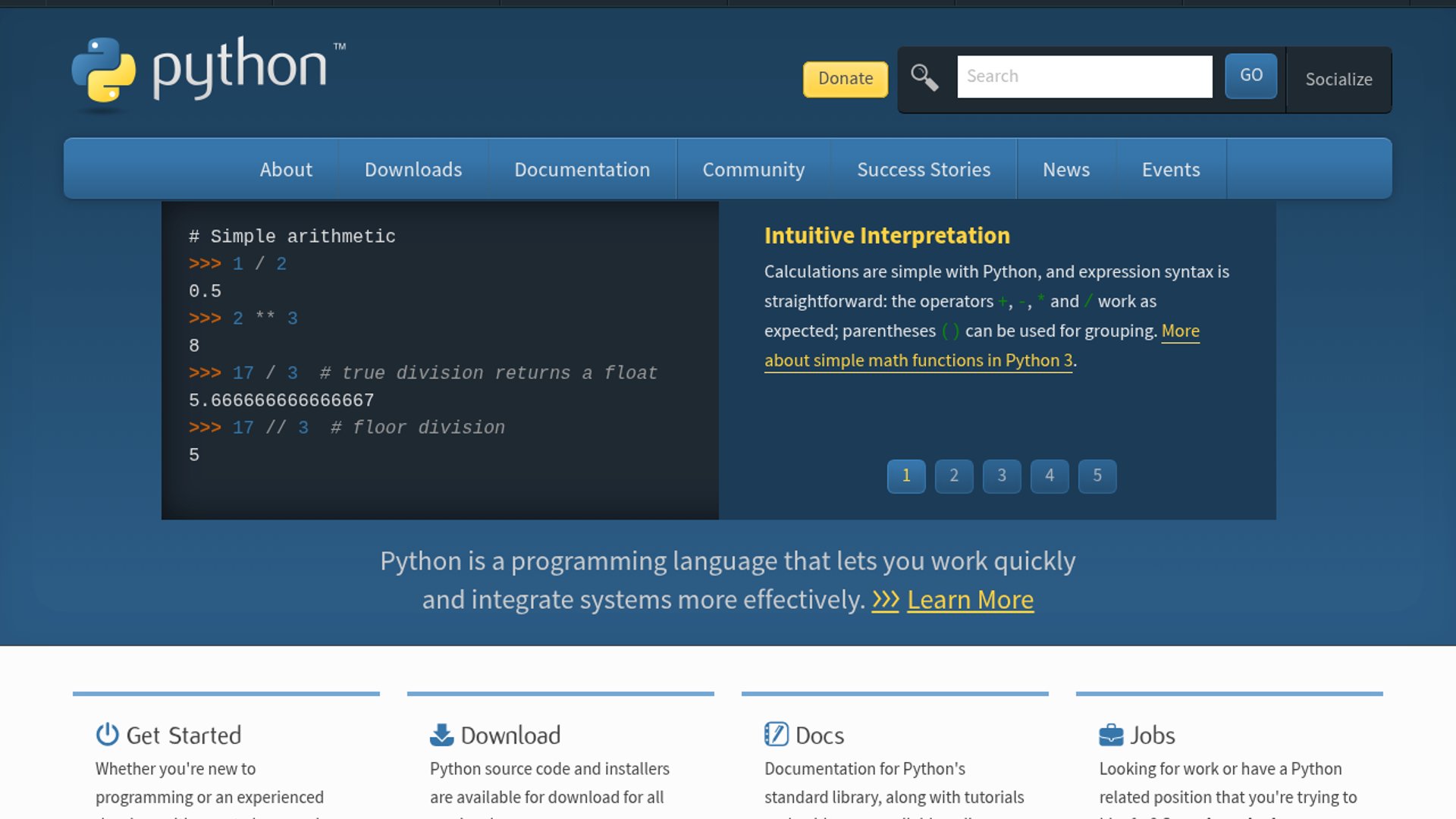Click the GO search button
This screenshot has height=819, width=1456.
pos(1251,76)
